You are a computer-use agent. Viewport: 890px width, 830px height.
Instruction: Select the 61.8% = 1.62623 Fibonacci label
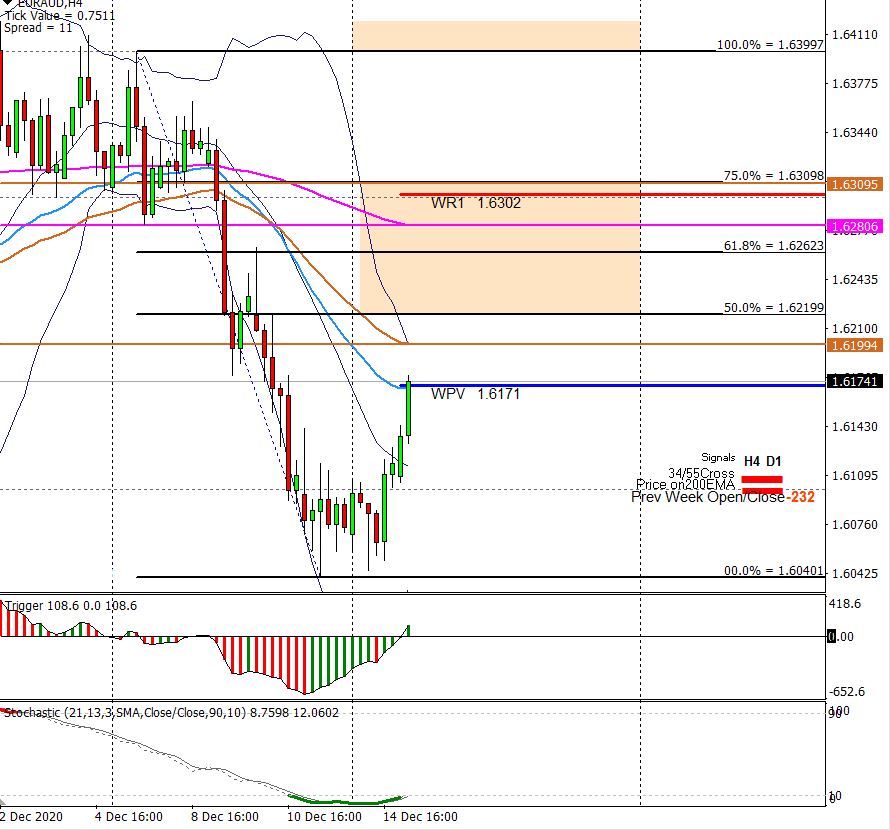(773, 245)
